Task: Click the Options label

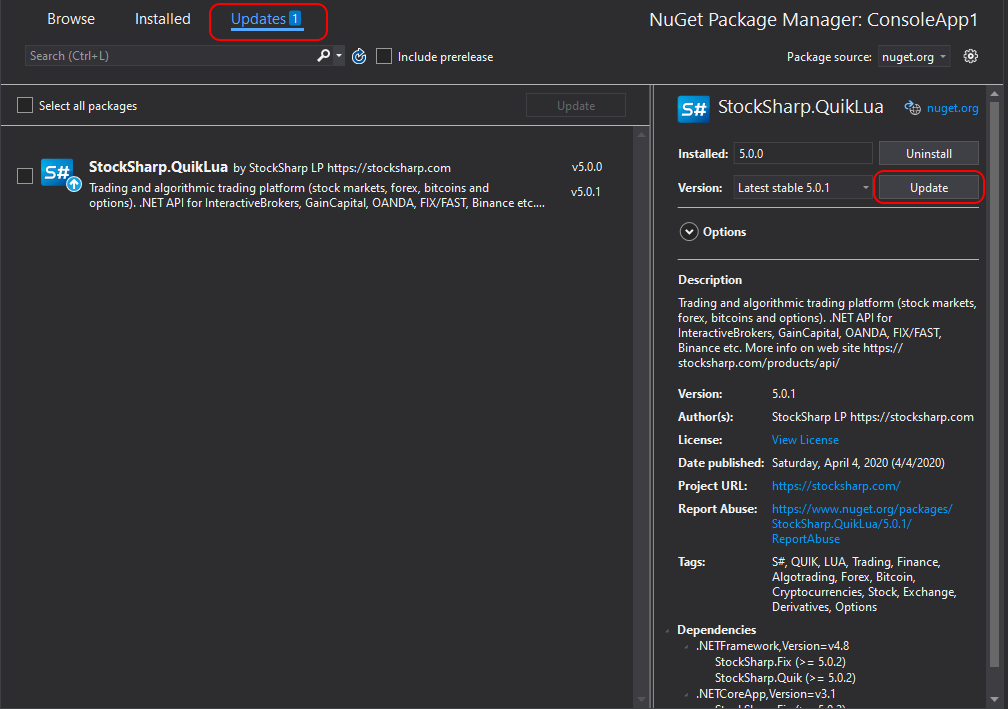Action: tap(724, 231)
